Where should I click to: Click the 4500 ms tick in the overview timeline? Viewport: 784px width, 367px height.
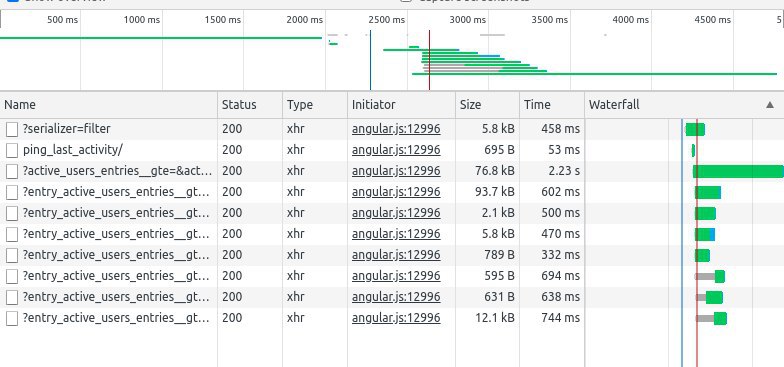pyautogui.click(x=712, y=20)
